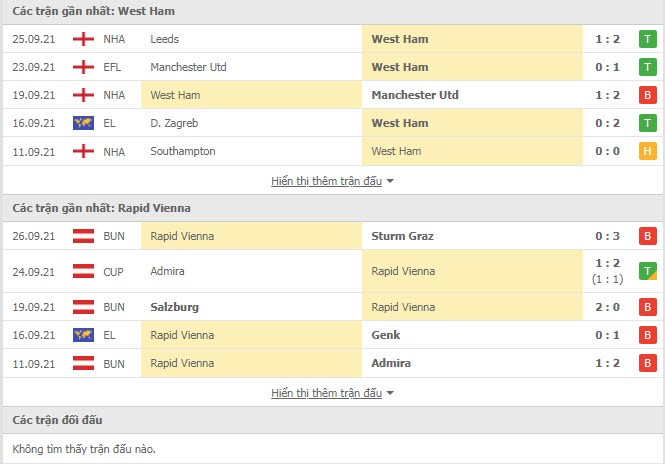Click England flag beside Leeds match
This screenshot has height=464, width=665.
click(83, 39)
